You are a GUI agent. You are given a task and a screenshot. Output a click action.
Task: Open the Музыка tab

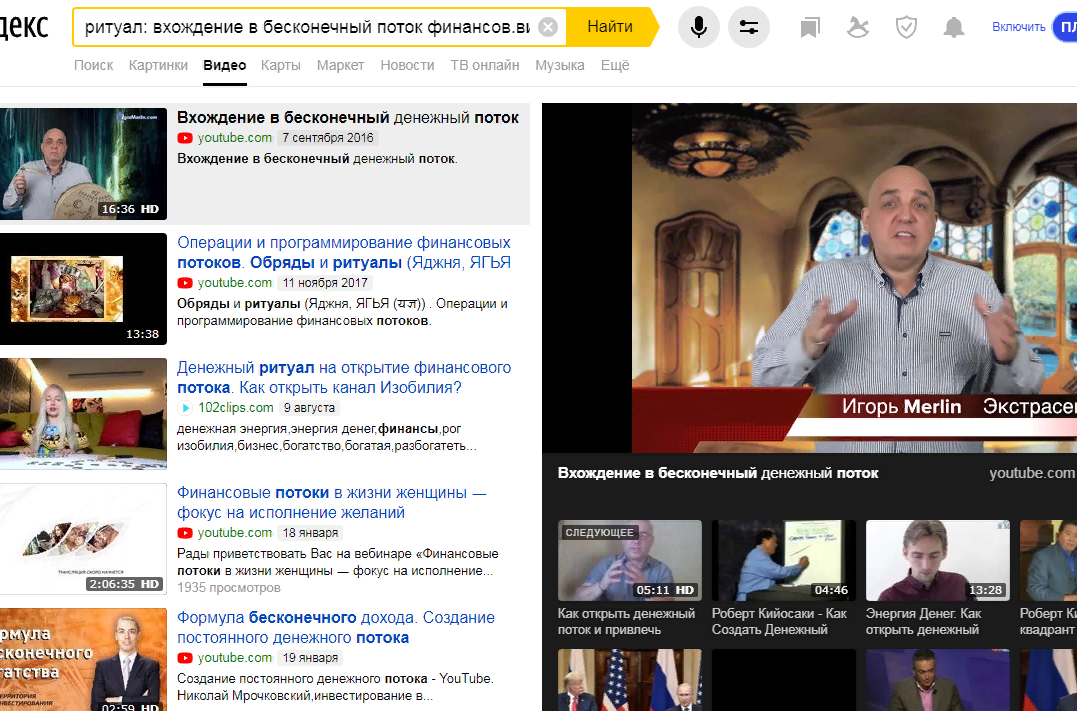pyautogui.click(x=560, y=65)
